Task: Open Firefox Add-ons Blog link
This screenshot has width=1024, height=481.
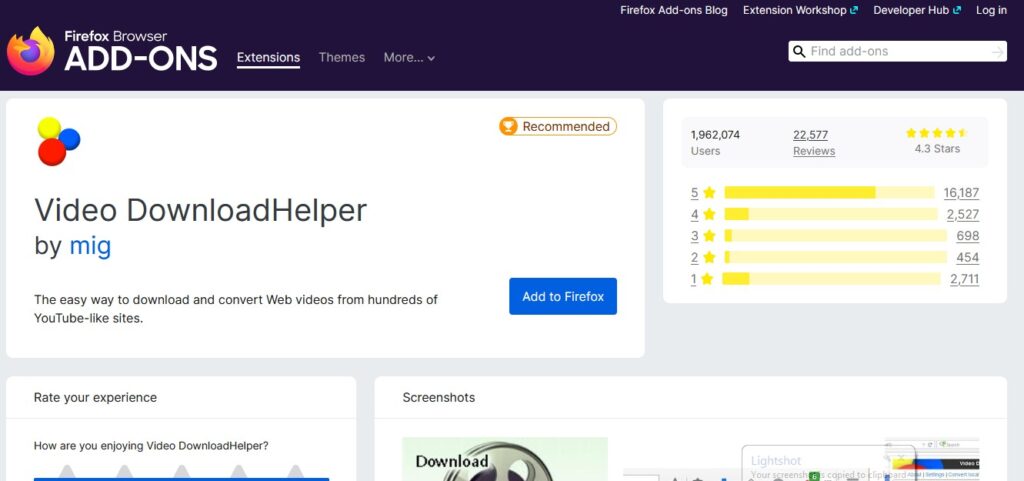Action: point(674,10)
